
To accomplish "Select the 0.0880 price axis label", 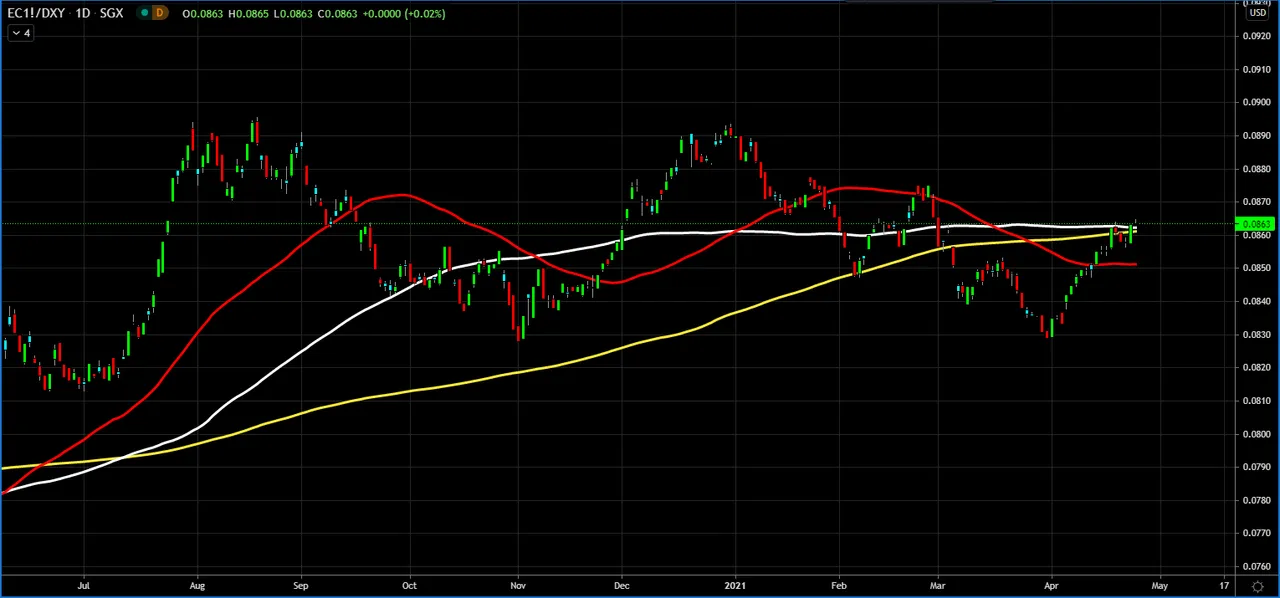I will coord(1257,168).
